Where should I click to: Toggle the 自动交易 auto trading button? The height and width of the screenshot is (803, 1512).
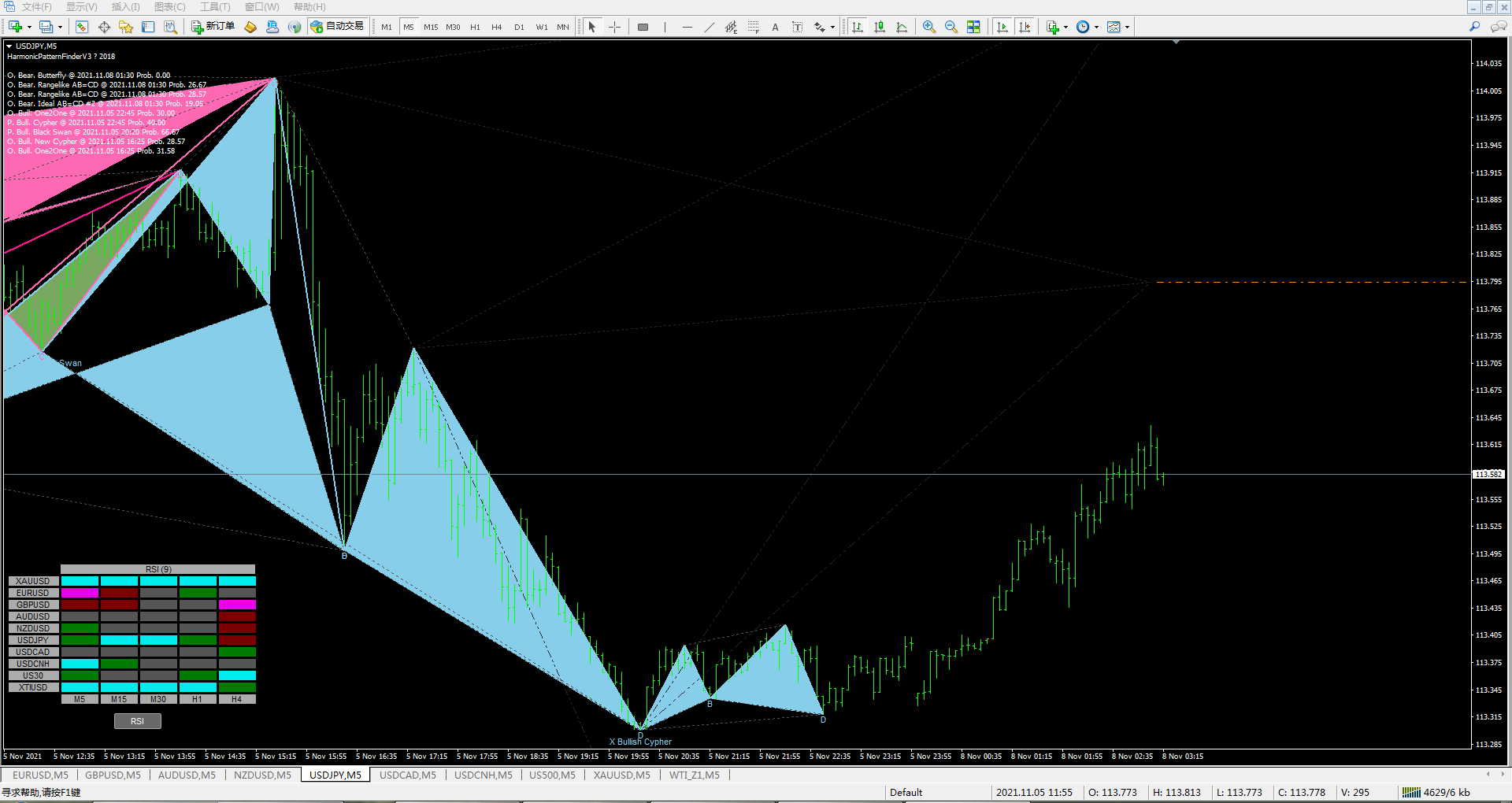click(338, 27)
